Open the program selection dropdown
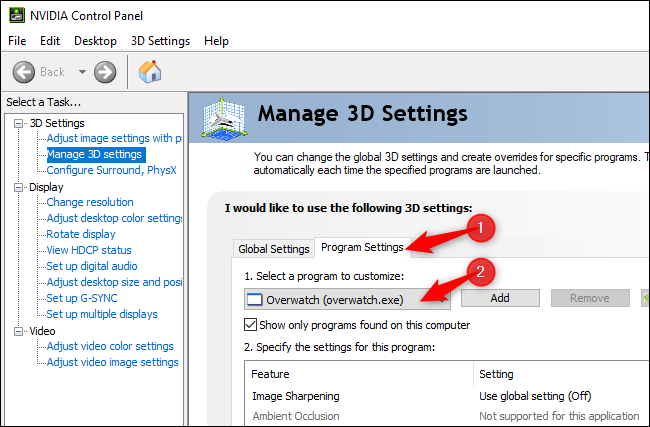 442,299
